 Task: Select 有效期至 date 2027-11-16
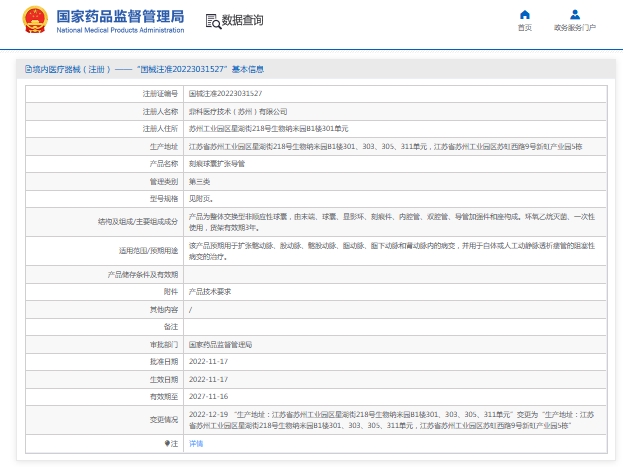click(x=208, y=397)
